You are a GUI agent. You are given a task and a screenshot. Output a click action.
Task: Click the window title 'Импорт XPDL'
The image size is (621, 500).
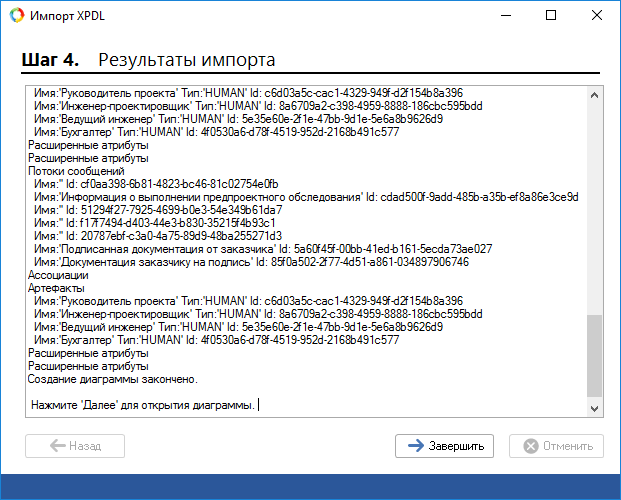pyautogui.click(x=67, y=16)
